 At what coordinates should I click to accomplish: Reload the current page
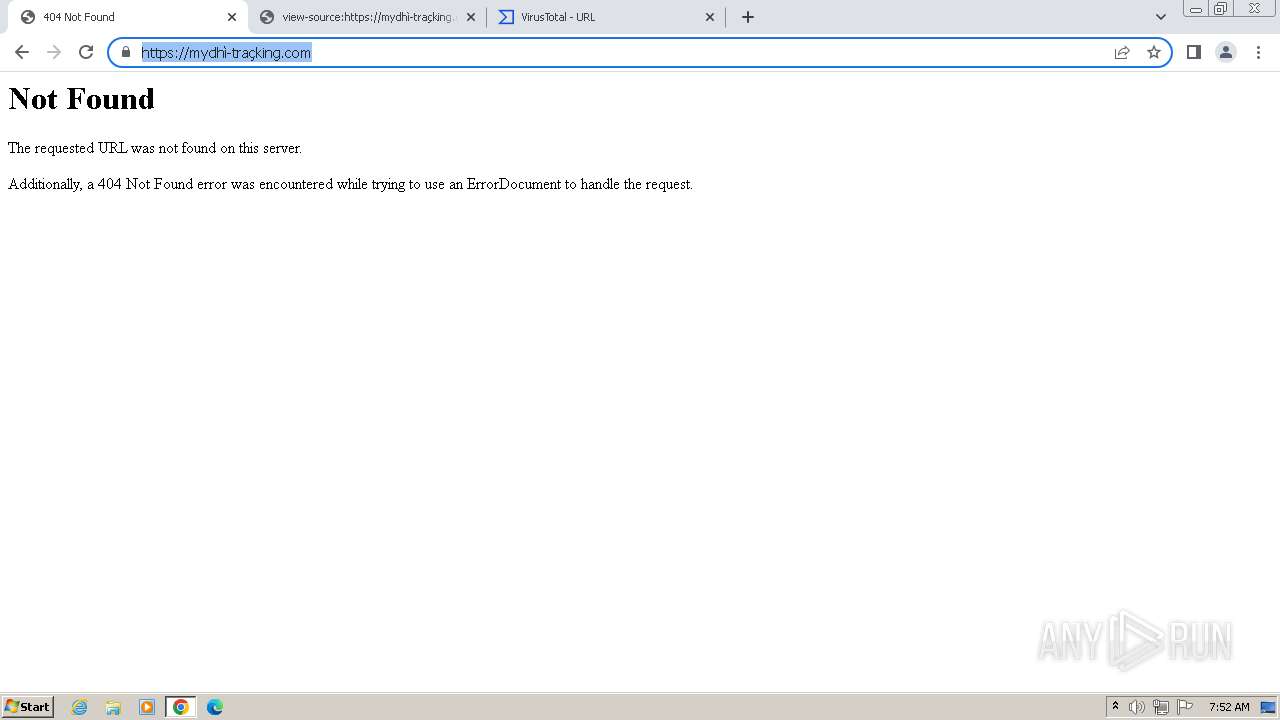click(x=86, y=52)
